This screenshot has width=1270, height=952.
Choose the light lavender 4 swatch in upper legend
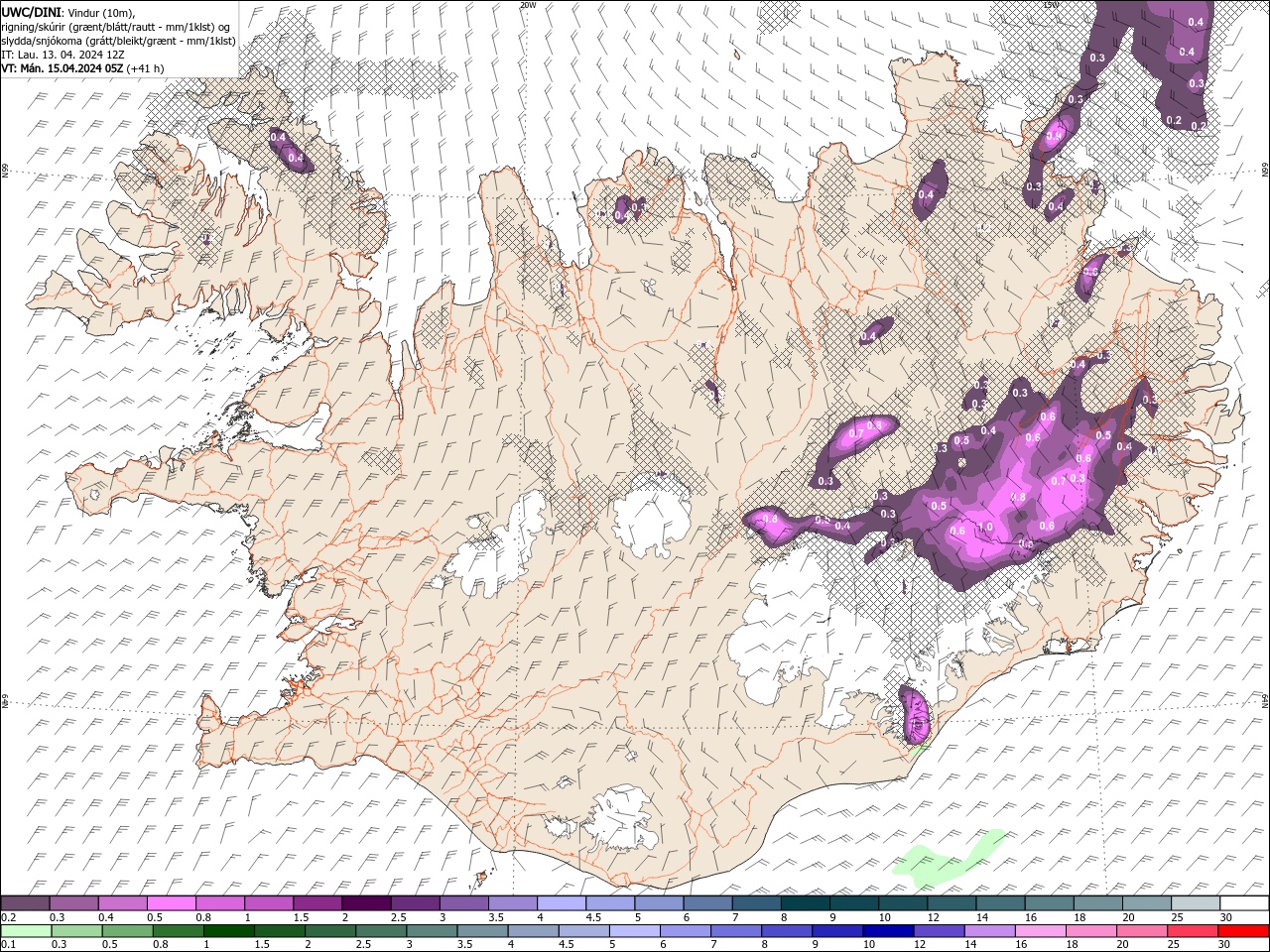coord(561,903)
